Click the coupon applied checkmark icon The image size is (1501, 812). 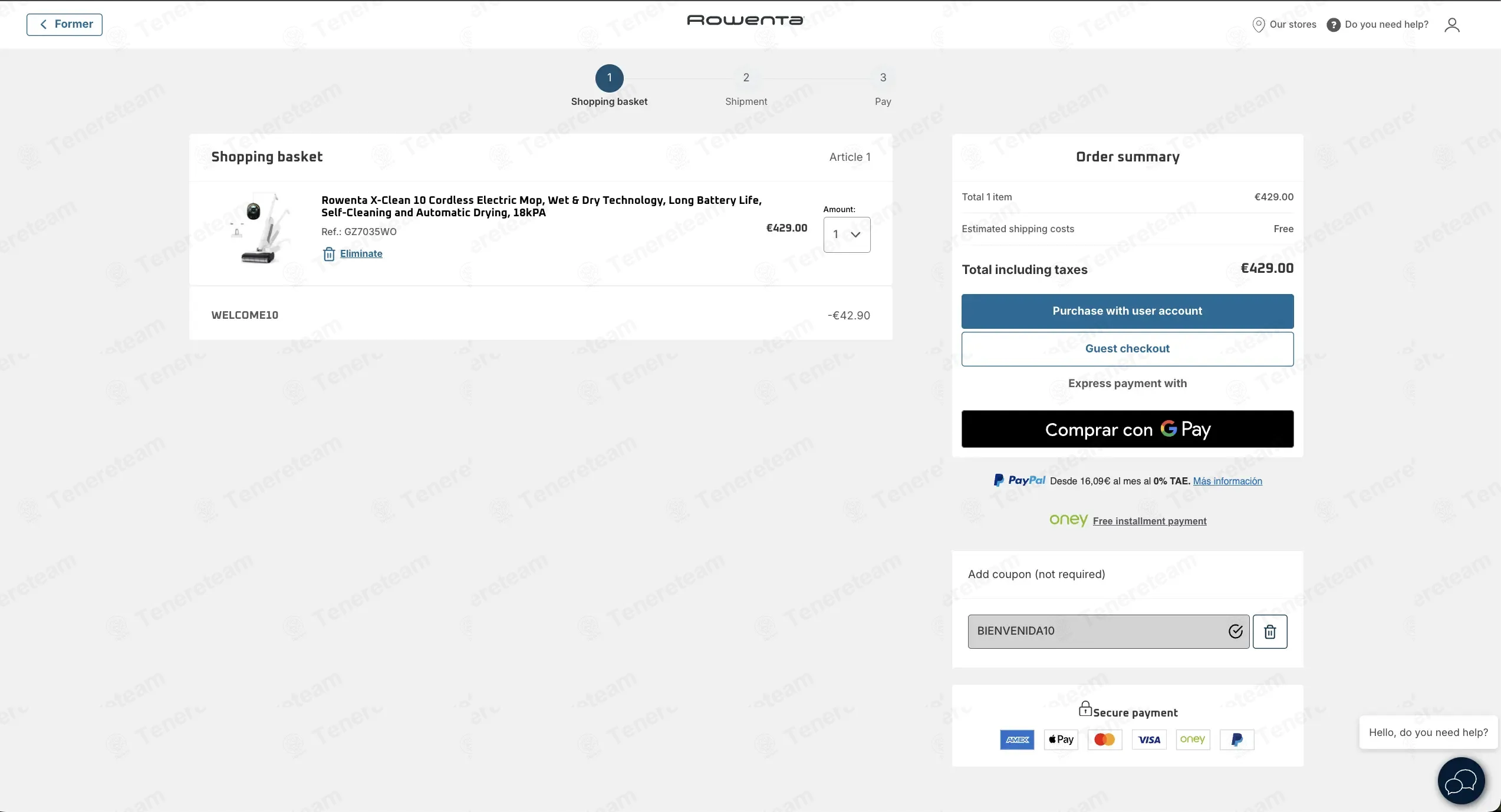click(1235, 632)
